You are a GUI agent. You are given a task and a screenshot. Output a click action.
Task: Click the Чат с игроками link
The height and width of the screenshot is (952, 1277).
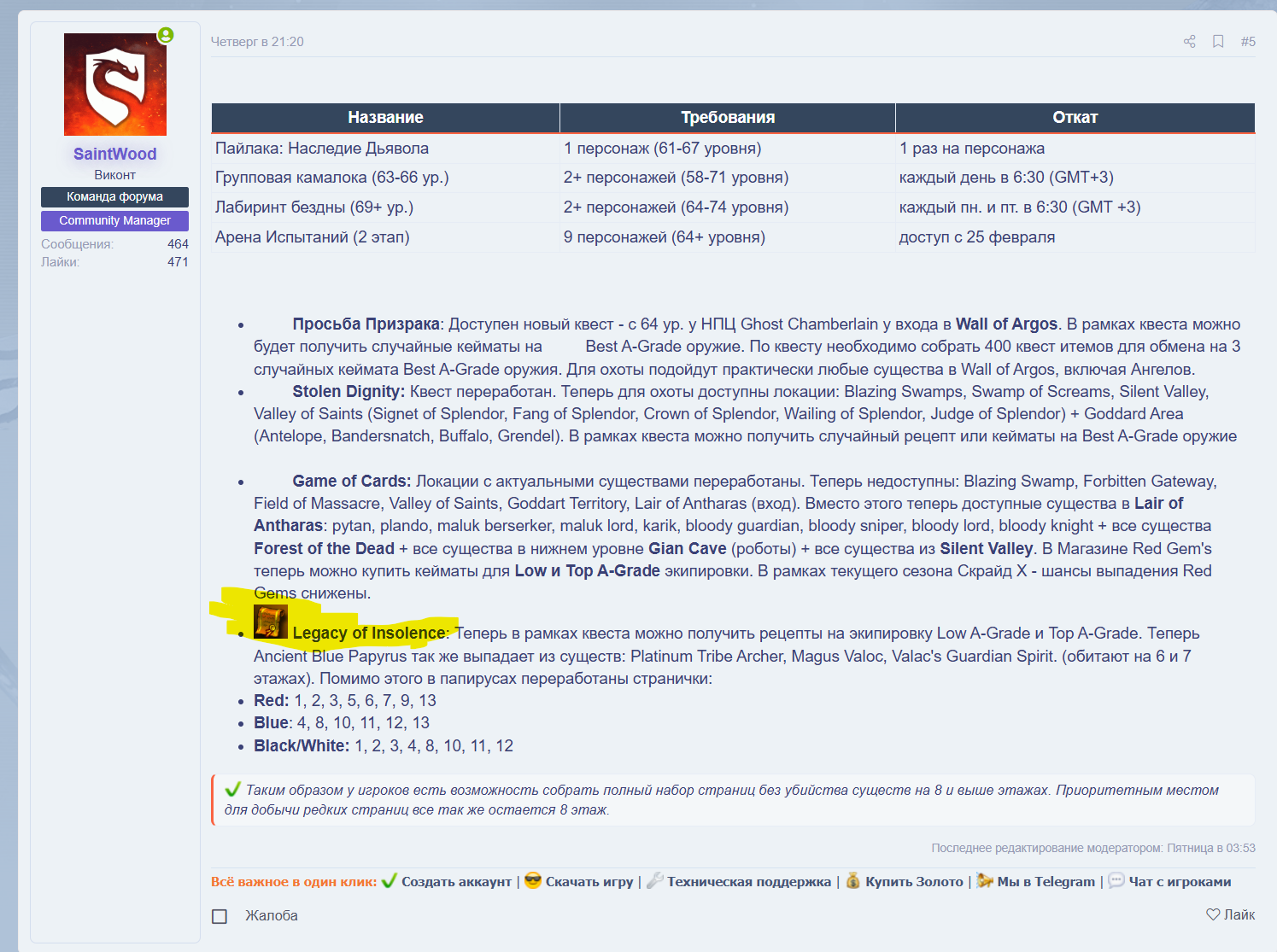coord(1179,882)
